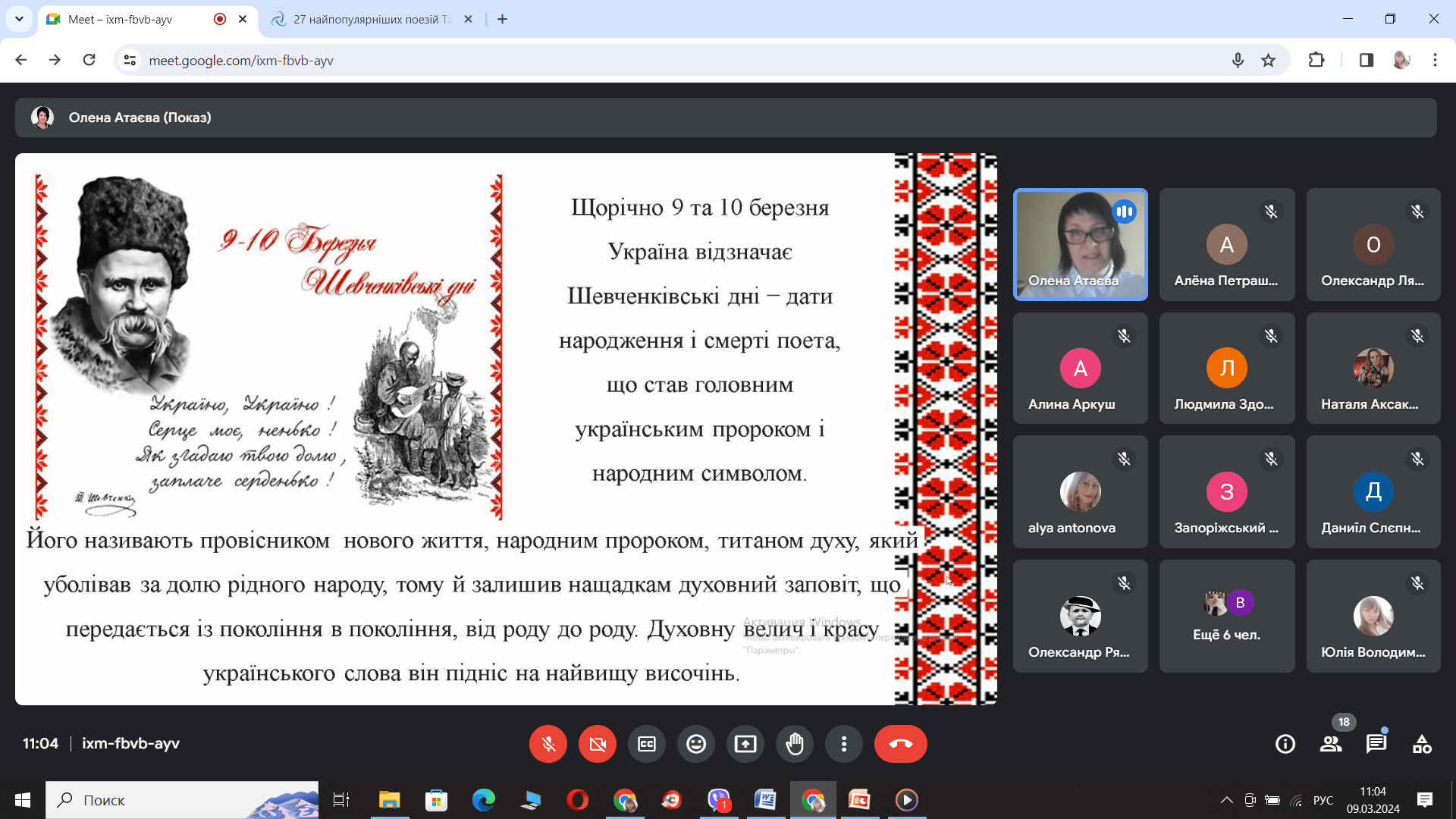1456x819 pixels.
Task: Close the 27 найпопулярніших поезій tab
Action: point(468,19)
